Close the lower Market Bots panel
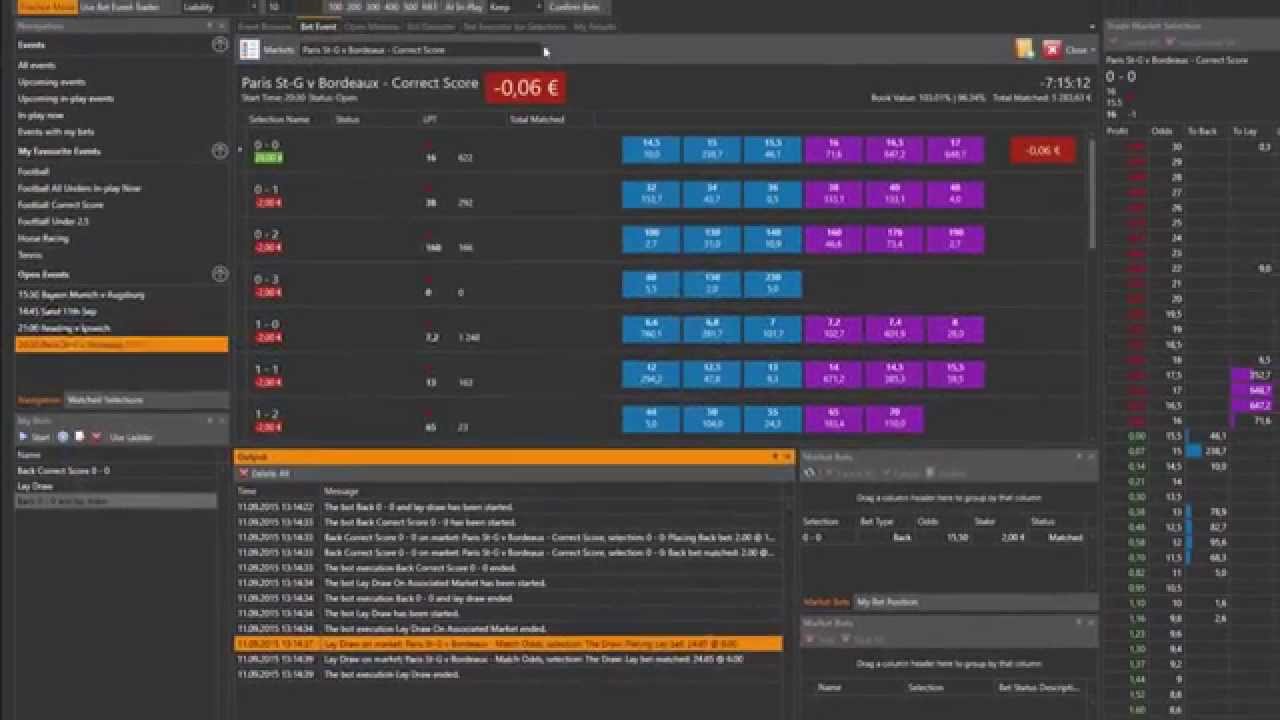The width and height of the screenshot is (1280, 720). tap(1091, 623)
